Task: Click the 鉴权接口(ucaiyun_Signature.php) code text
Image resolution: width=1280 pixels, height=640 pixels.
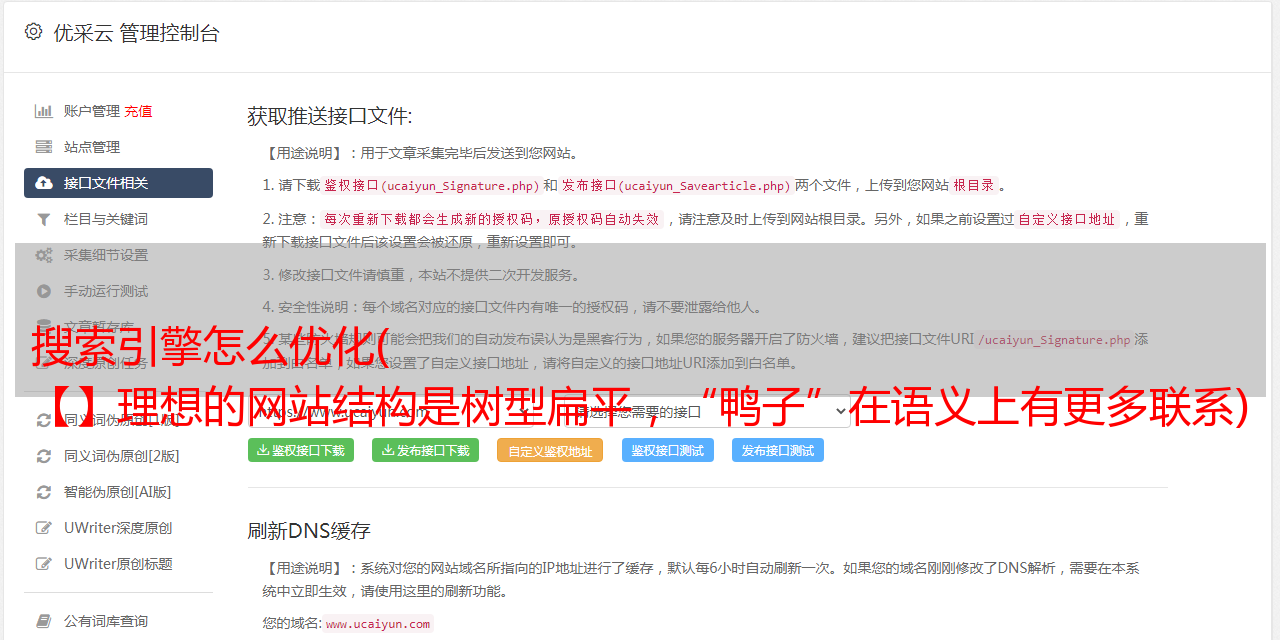Action: coord(431,185)
